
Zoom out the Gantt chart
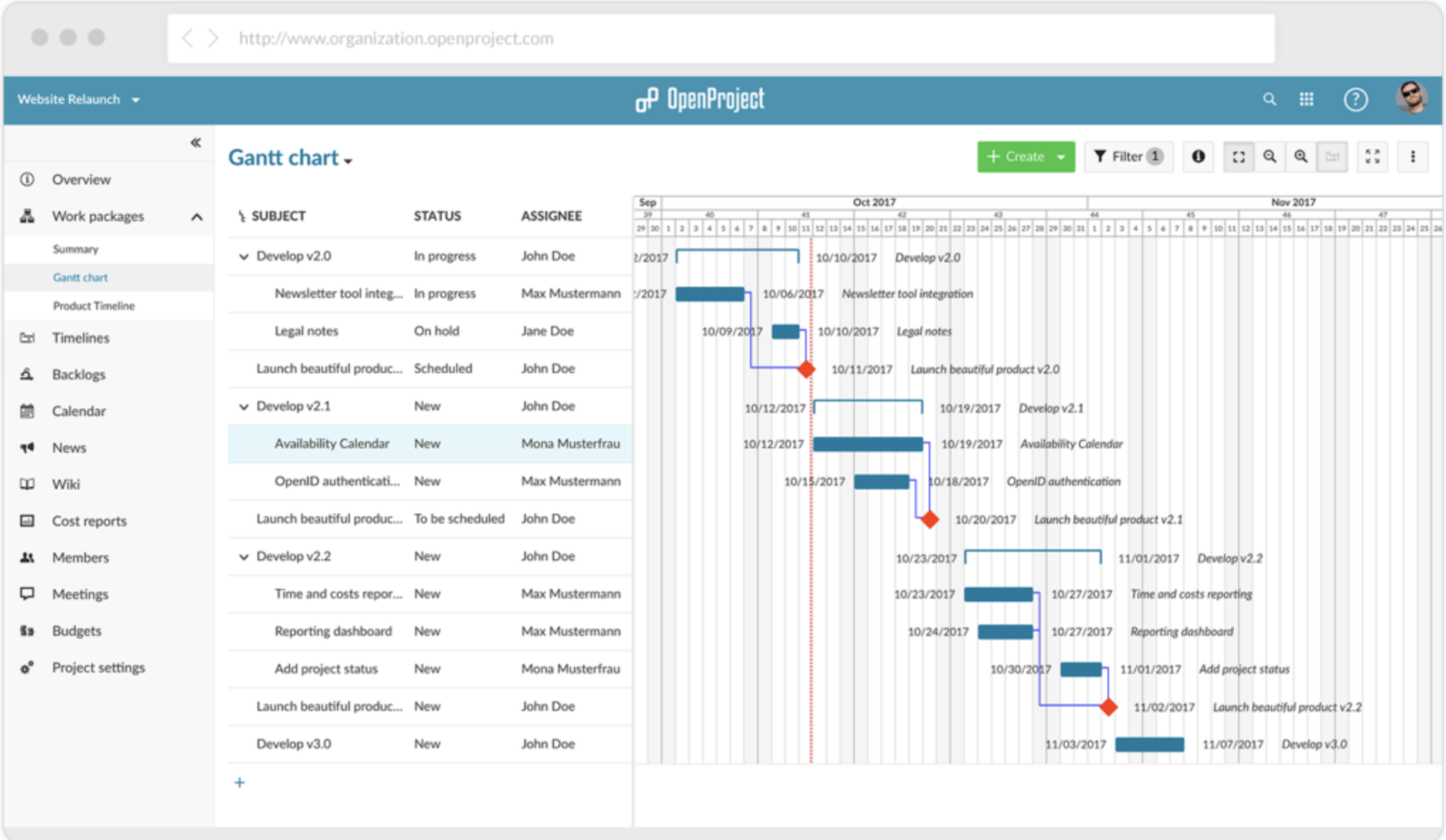click(x=1270, y=156)
